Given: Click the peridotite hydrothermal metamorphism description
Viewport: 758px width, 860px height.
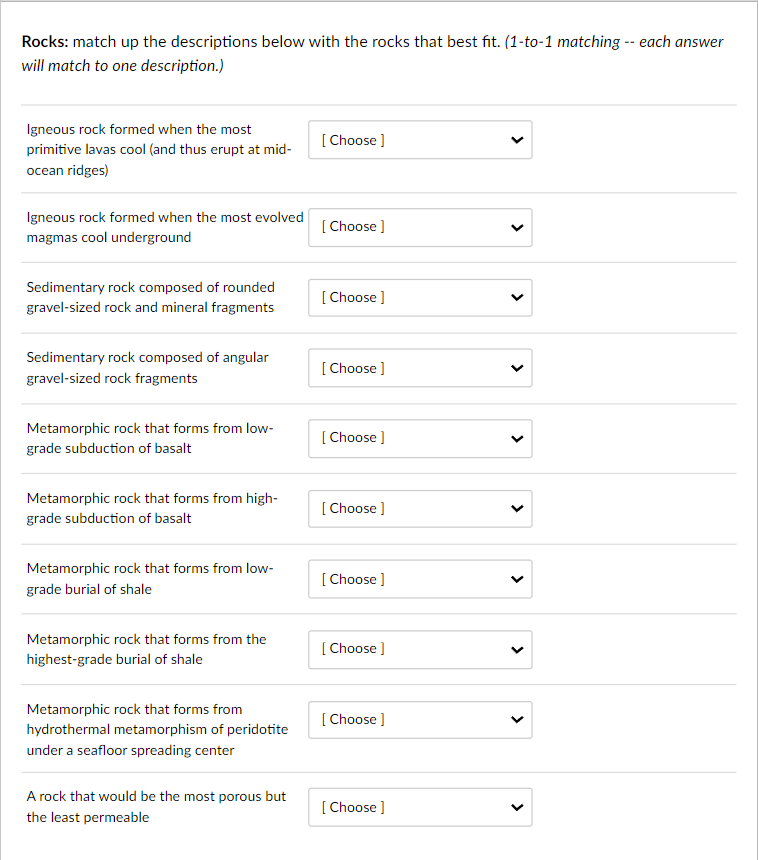Looking at the screenshot, I should (x=157, y=729).
